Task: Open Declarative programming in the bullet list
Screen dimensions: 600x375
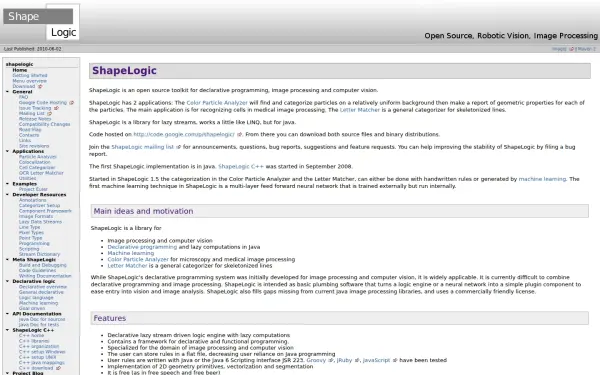Action: [x=142, y=247]
